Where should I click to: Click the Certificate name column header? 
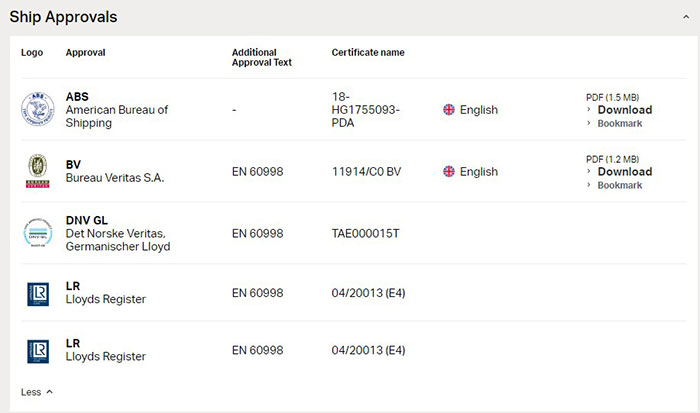coord(368,52)
